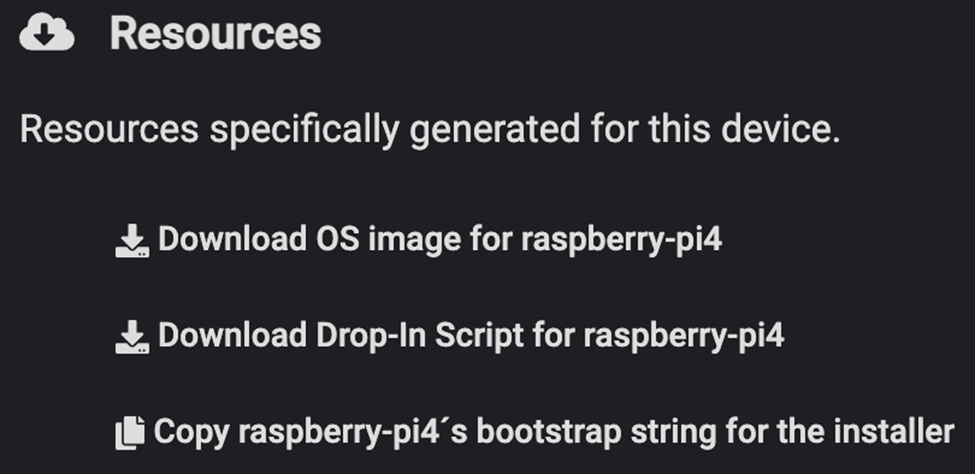Click 'Drop-In Script' wording in second link
This screenshot has width=975, height=474.
[x=420, y=335]
